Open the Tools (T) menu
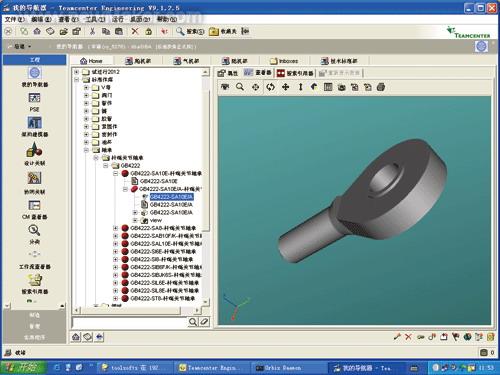500x375 pixels. pyautogui.click(x=95, y=19)
